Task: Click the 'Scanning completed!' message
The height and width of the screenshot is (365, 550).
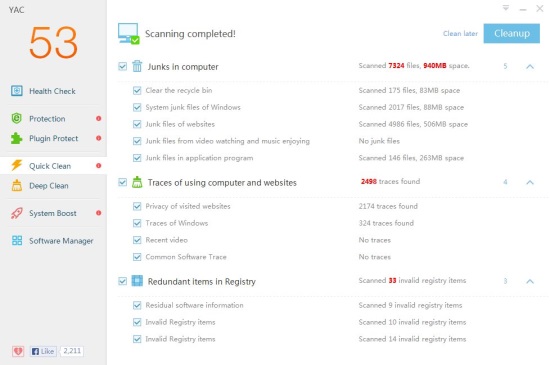Action: 190,34
